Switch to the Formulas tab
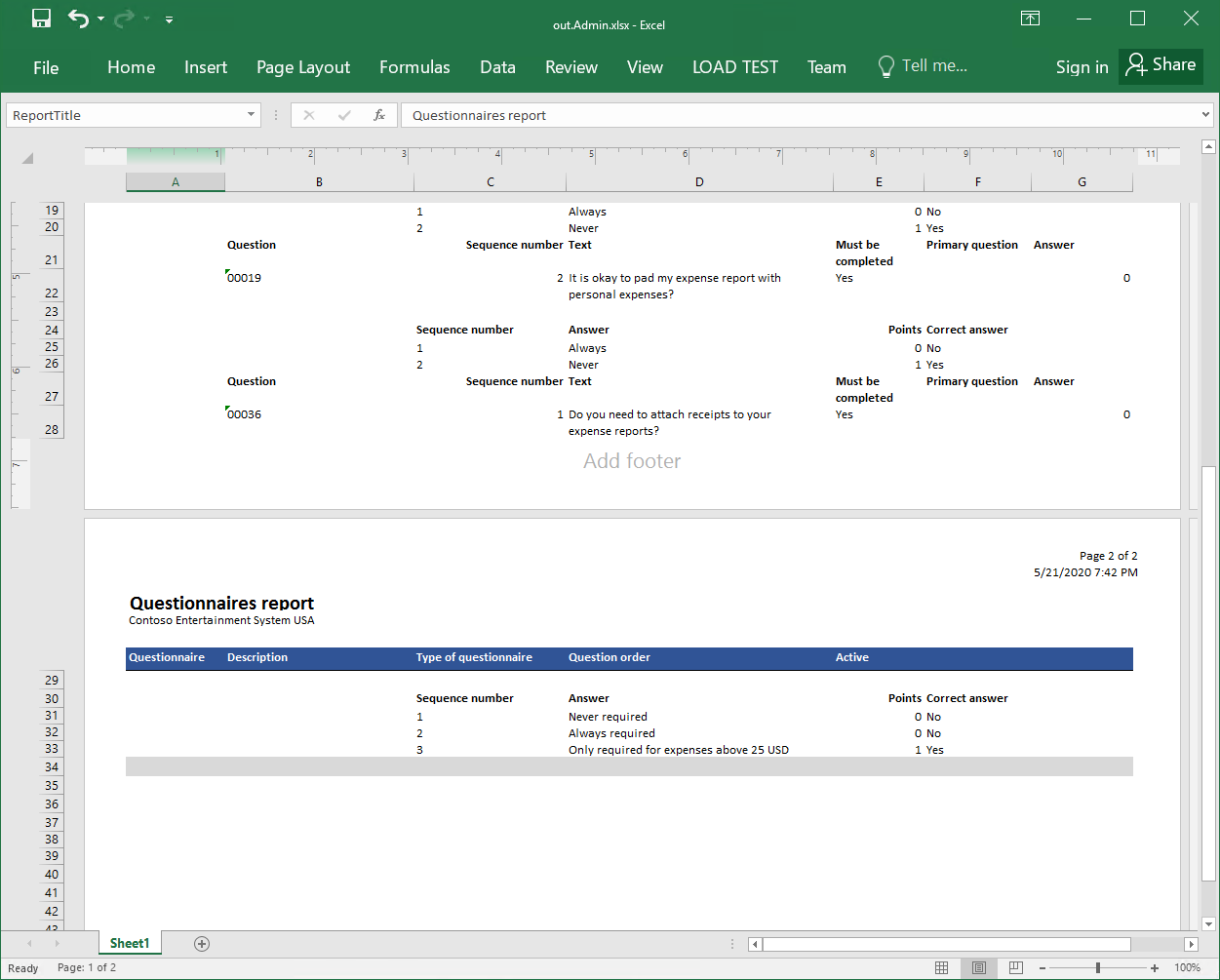 (414, 66)
